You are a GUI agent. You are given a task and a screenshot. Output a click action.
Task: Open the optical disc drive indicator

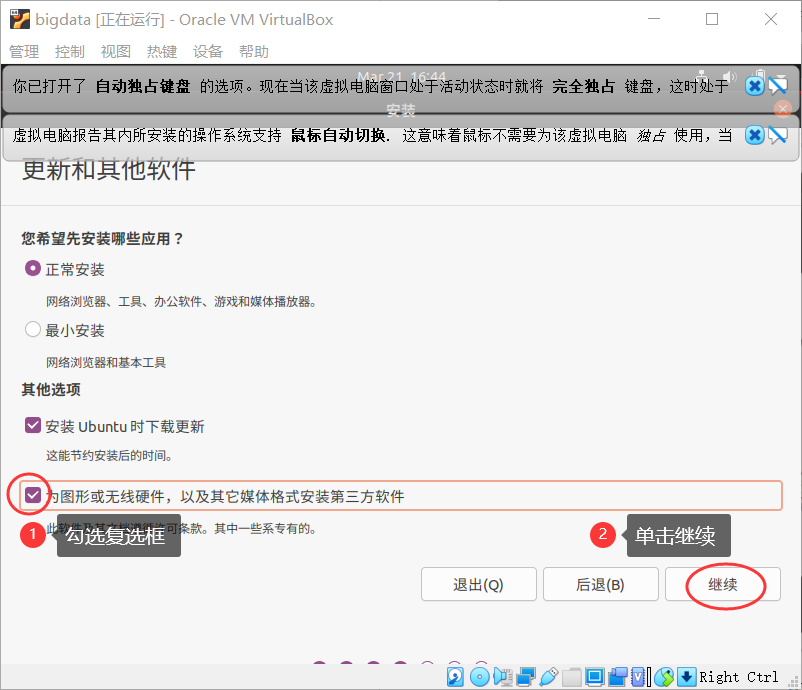tap(479, 677)
